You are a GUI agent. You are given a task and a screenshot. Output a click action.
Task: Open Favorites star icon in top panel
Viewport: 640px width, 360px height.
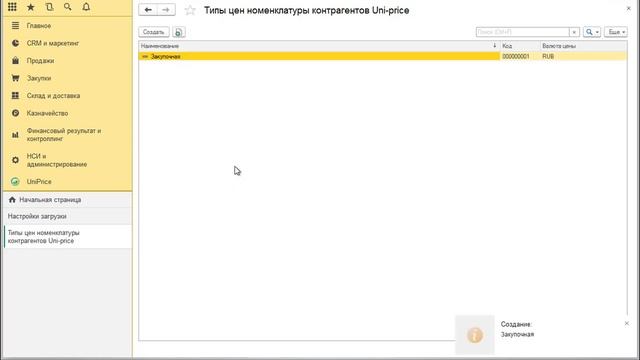tap(31, 7)
